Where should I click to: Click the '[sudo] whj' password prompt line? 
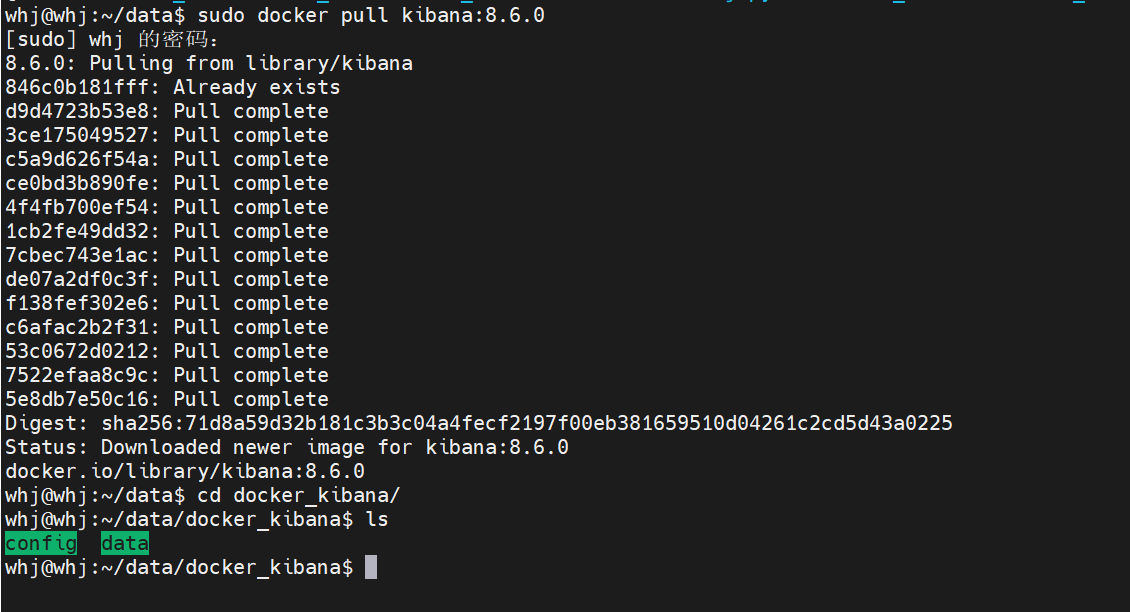pyautogui.click(x=112, y=39)
